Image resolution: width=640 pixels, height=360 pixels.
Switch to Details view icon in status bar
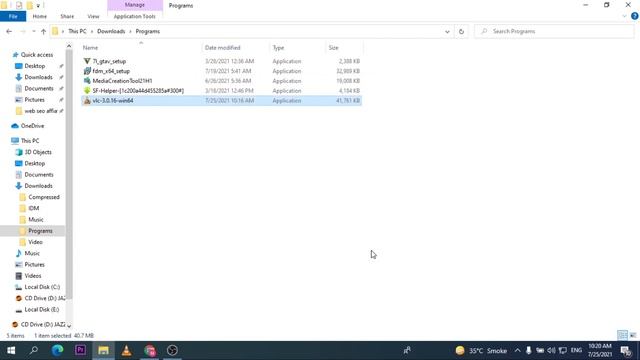tap(622, 335)
